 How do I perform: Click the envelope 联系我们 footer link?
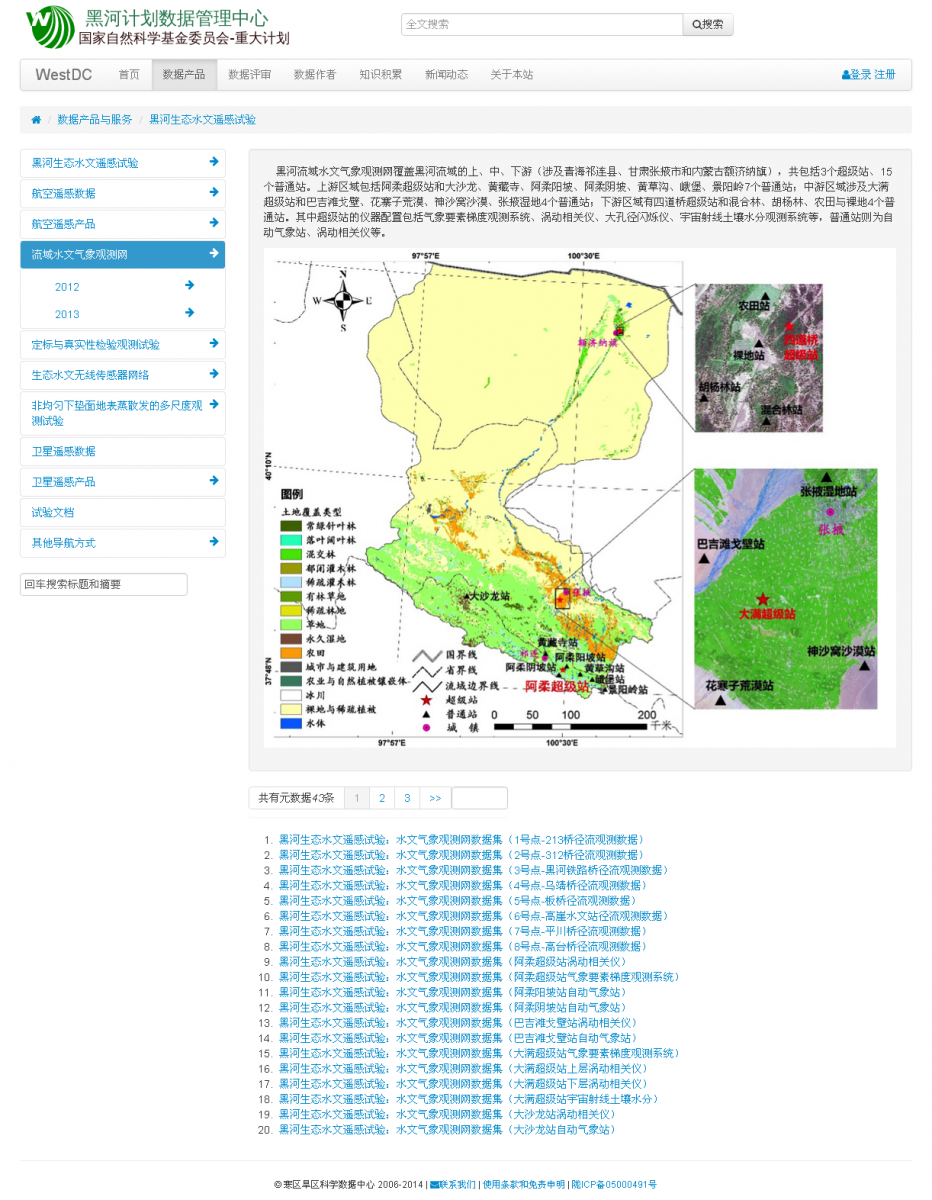tap(453, 1184)
